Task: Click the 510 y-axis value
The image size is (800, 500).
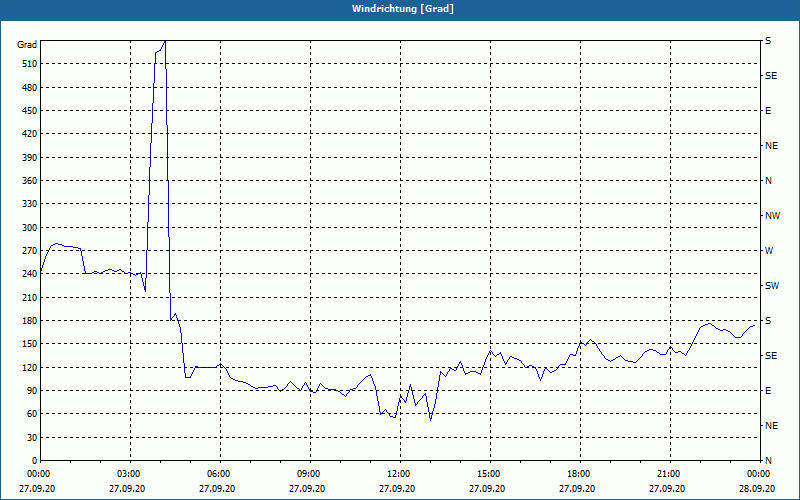Action: click(x=29, y=64)
